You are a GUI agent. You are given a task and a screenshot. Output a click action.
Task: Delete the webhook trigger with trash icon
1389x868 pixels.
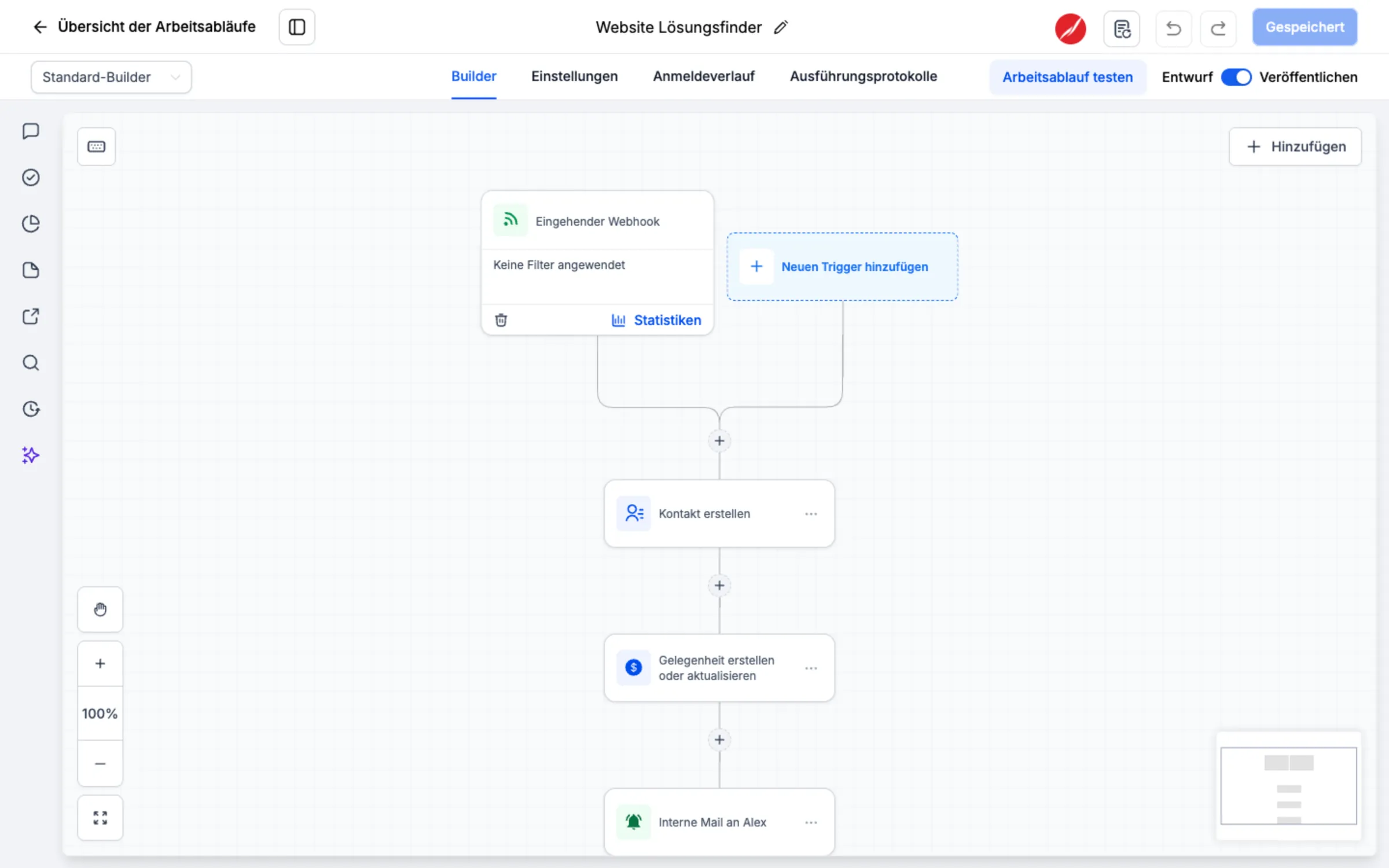[501, 320]
